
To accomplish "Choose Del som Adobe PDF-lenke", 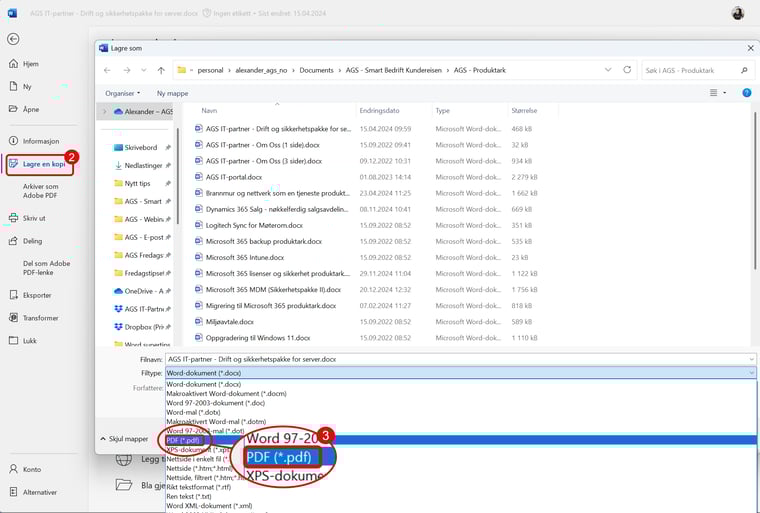I will pos(47,268).
